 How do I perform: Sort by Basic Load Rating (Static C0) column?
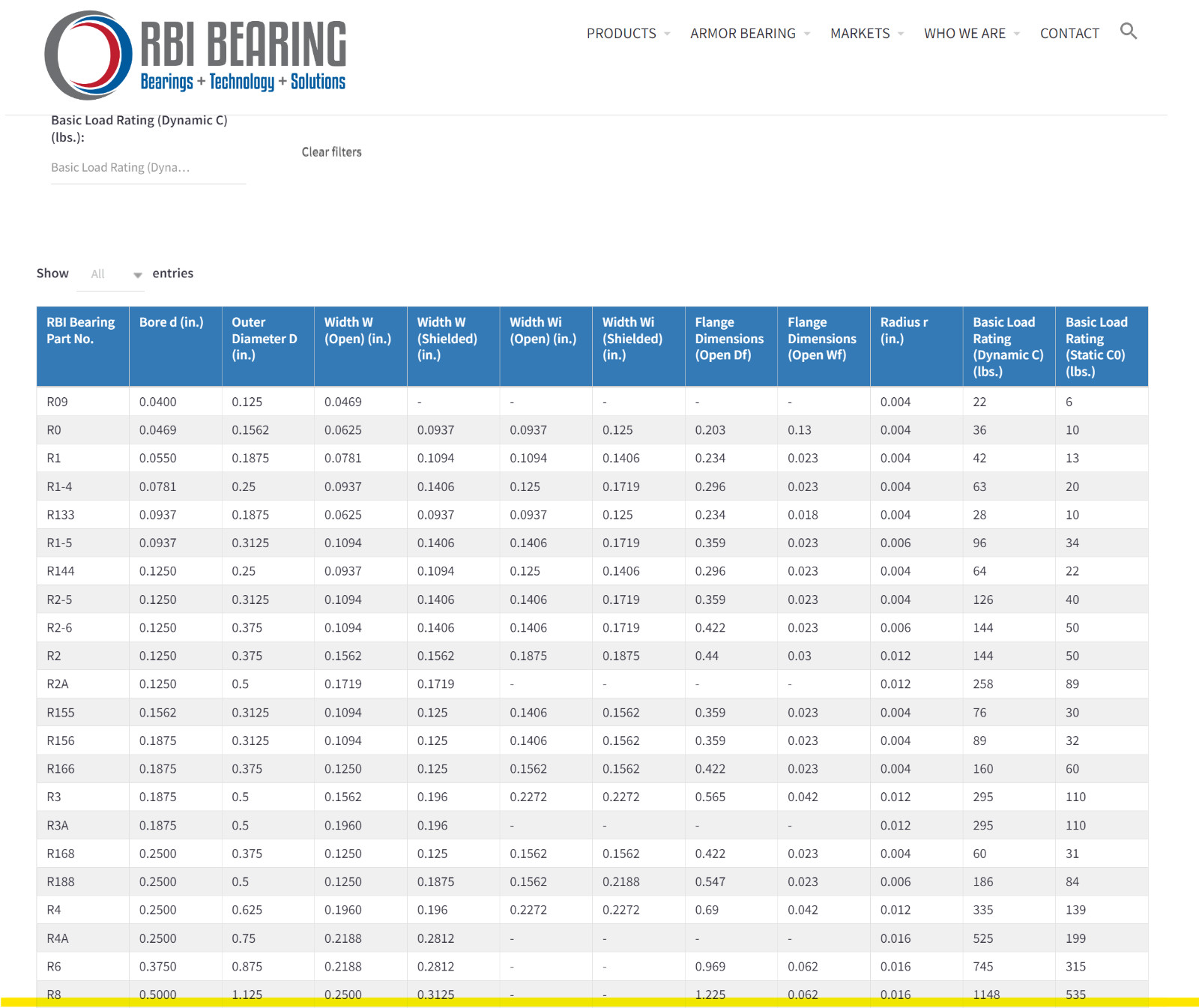click(1102, 346)
